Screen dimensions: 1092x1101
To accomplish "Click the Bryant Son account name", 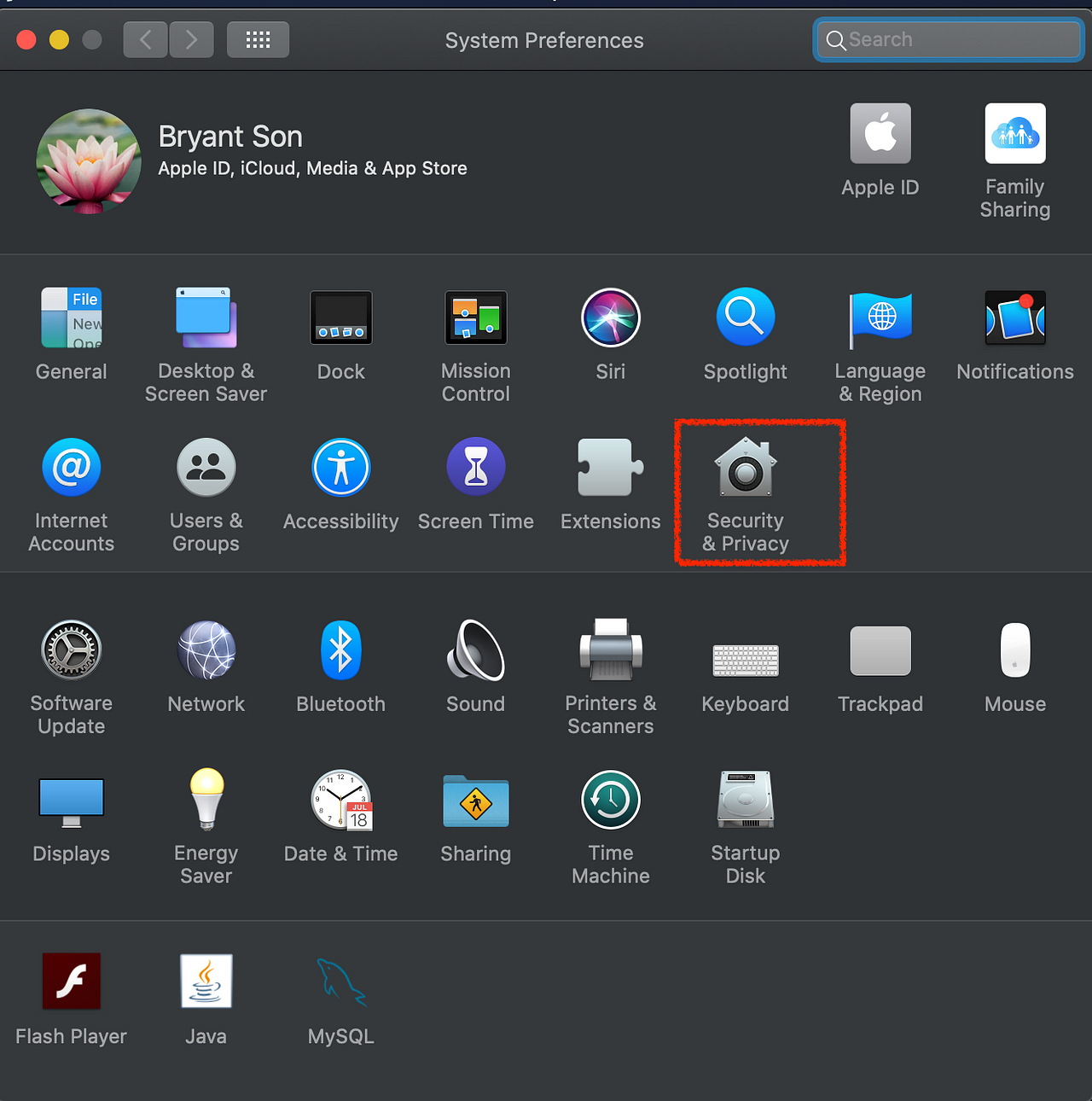I will [x=230, y=137].
